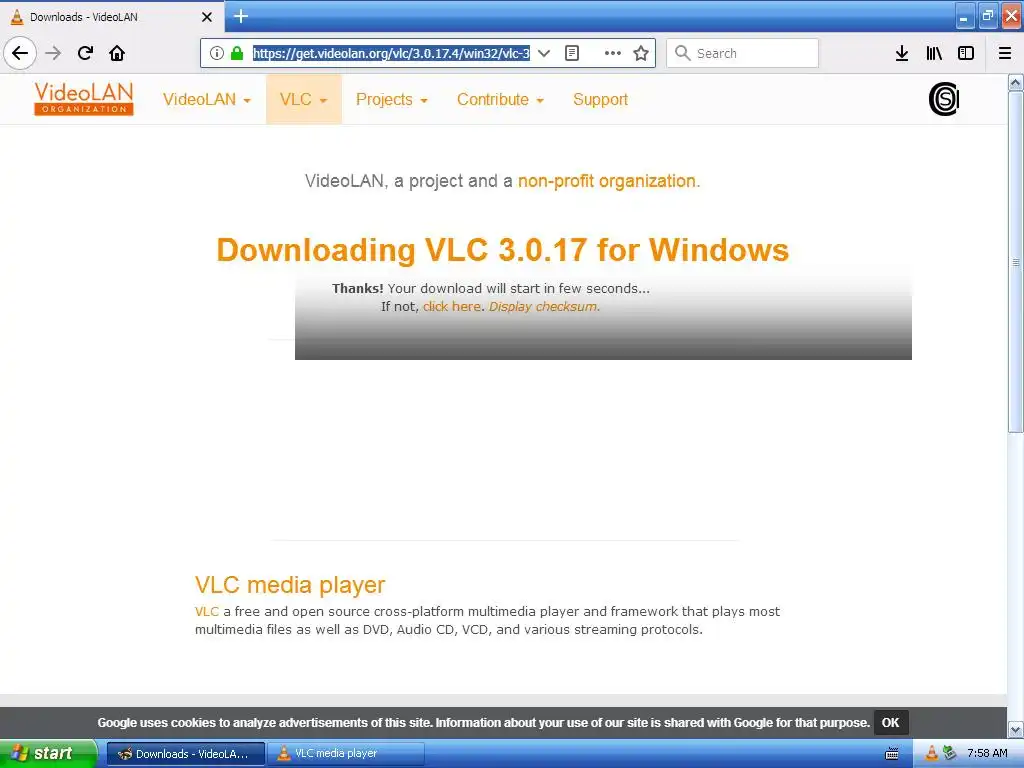Image resolution: width=1024 pixels, height=768 pixels.
Task: Toggle reader view in address bar
Action: pyautogui.click(x=571, y=53)
